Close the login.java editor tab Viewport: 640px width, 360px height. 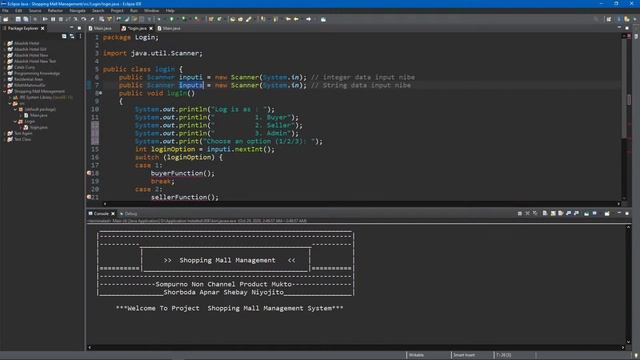pos(151,28)
